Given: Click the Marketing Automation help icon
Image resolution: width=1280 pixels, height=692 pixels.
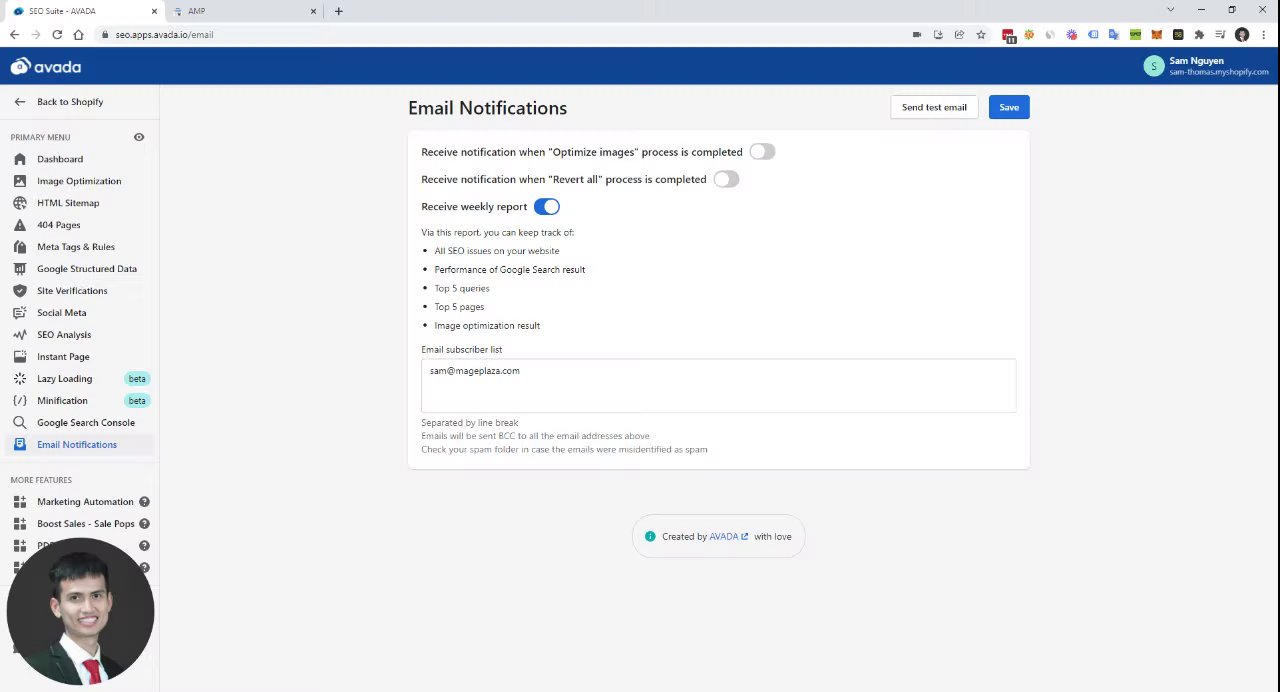Looking at the screenshot, I should [x=144, y=502].
